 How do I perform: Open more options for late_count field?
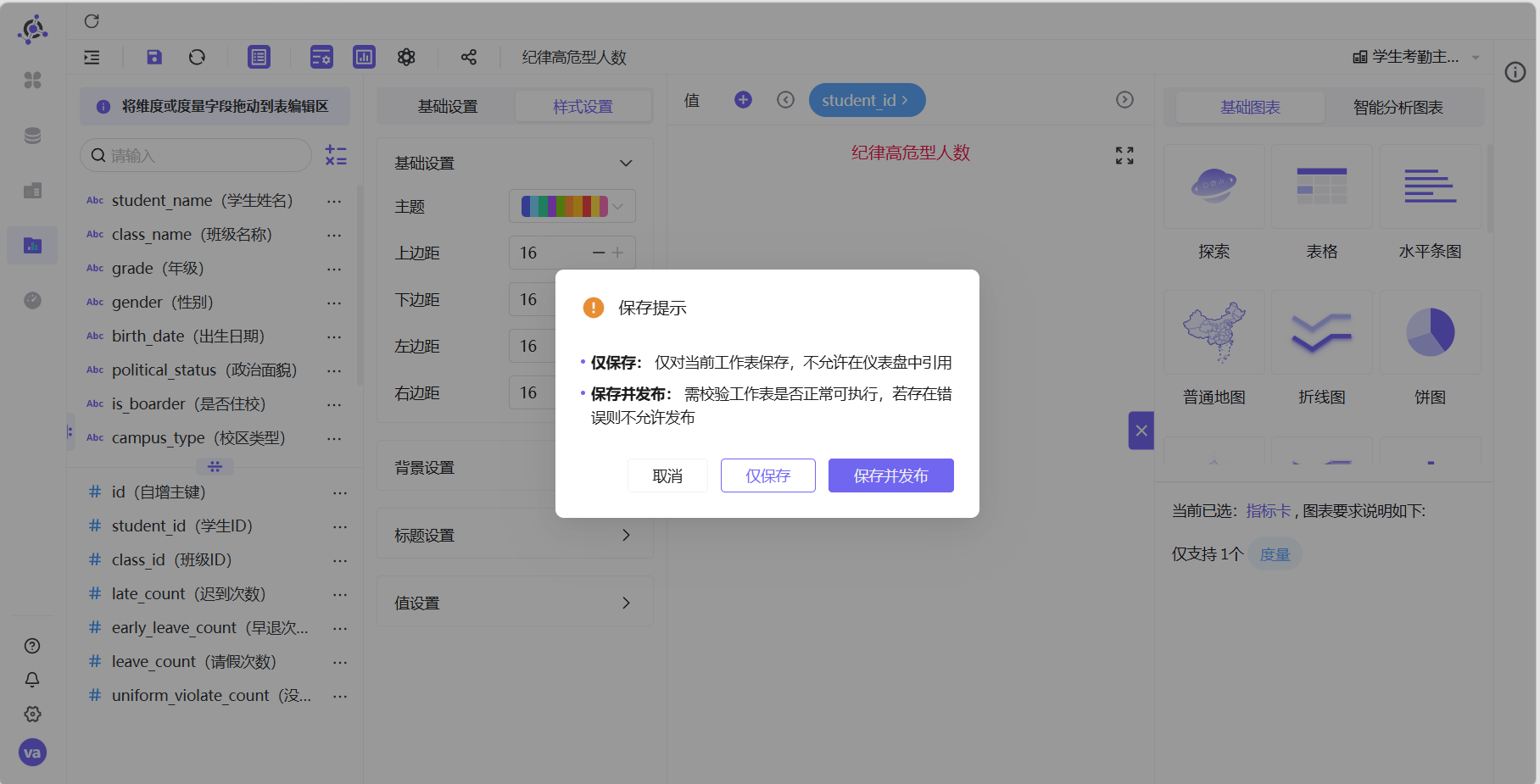pos(340,594)
